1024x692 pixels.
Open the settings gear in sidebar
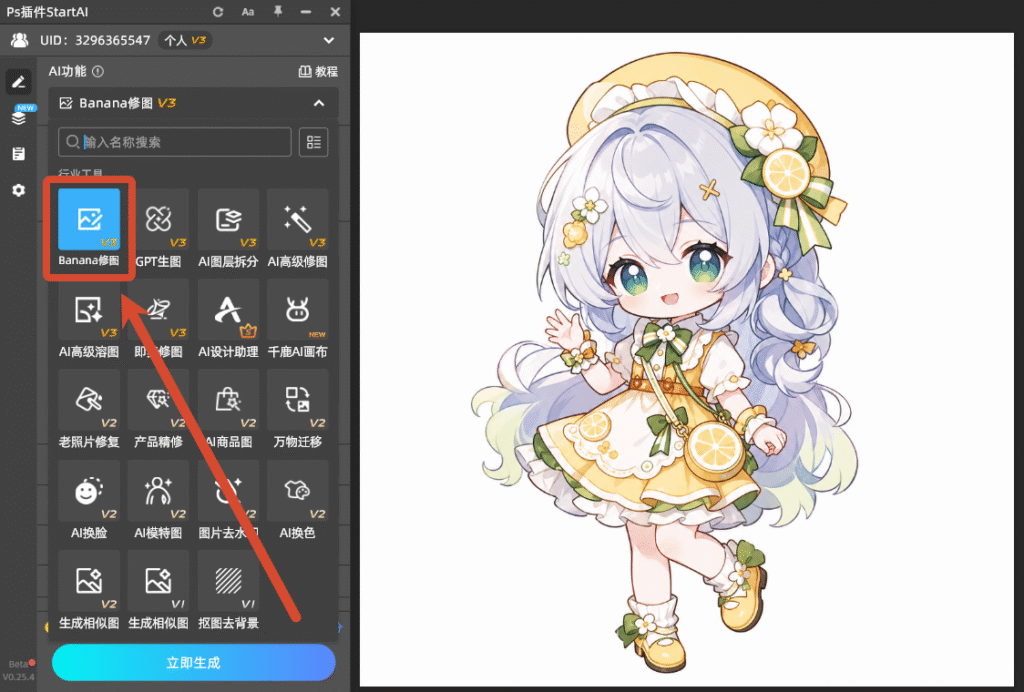[18, 190]
